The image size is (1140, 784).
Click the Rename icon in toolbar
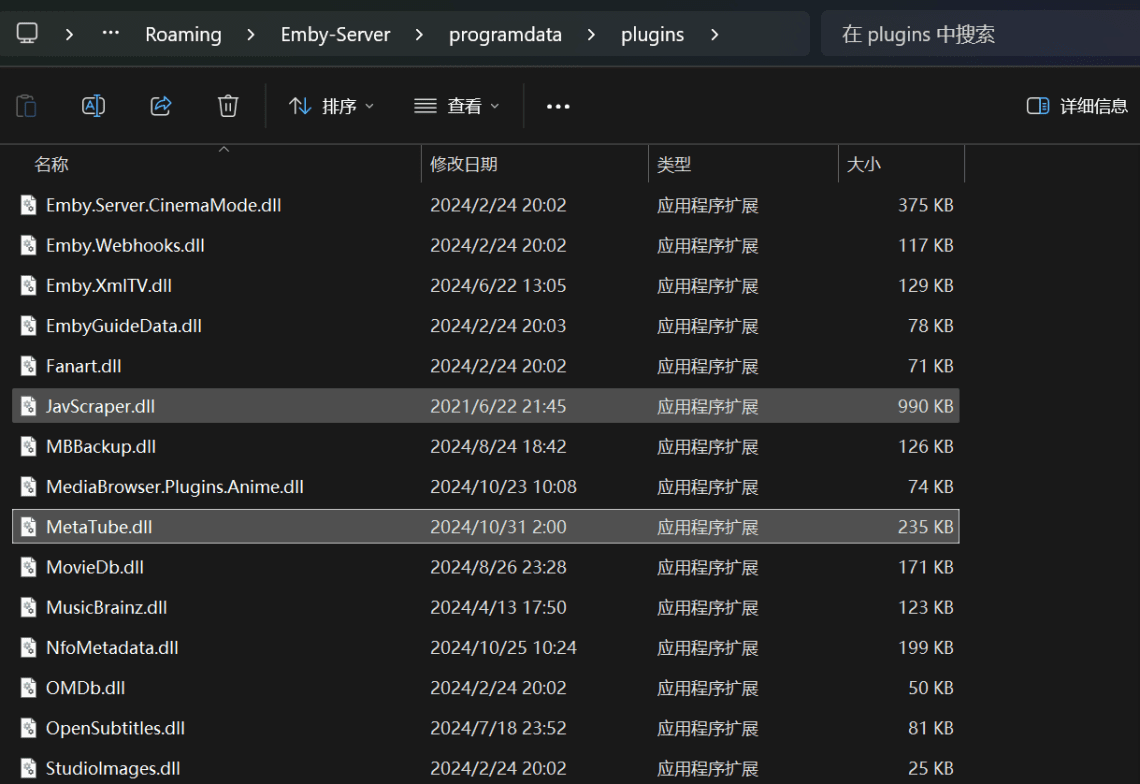(x=93, y=106)
